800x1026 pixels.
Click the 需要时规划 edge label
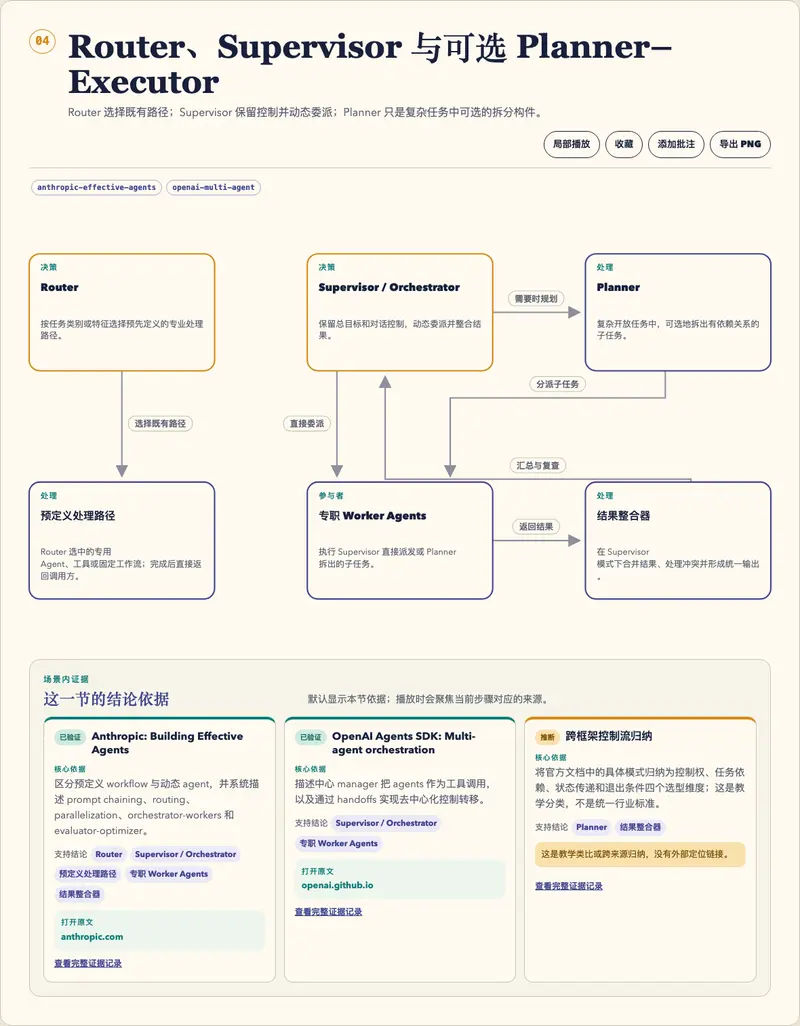tap(536, 298)
